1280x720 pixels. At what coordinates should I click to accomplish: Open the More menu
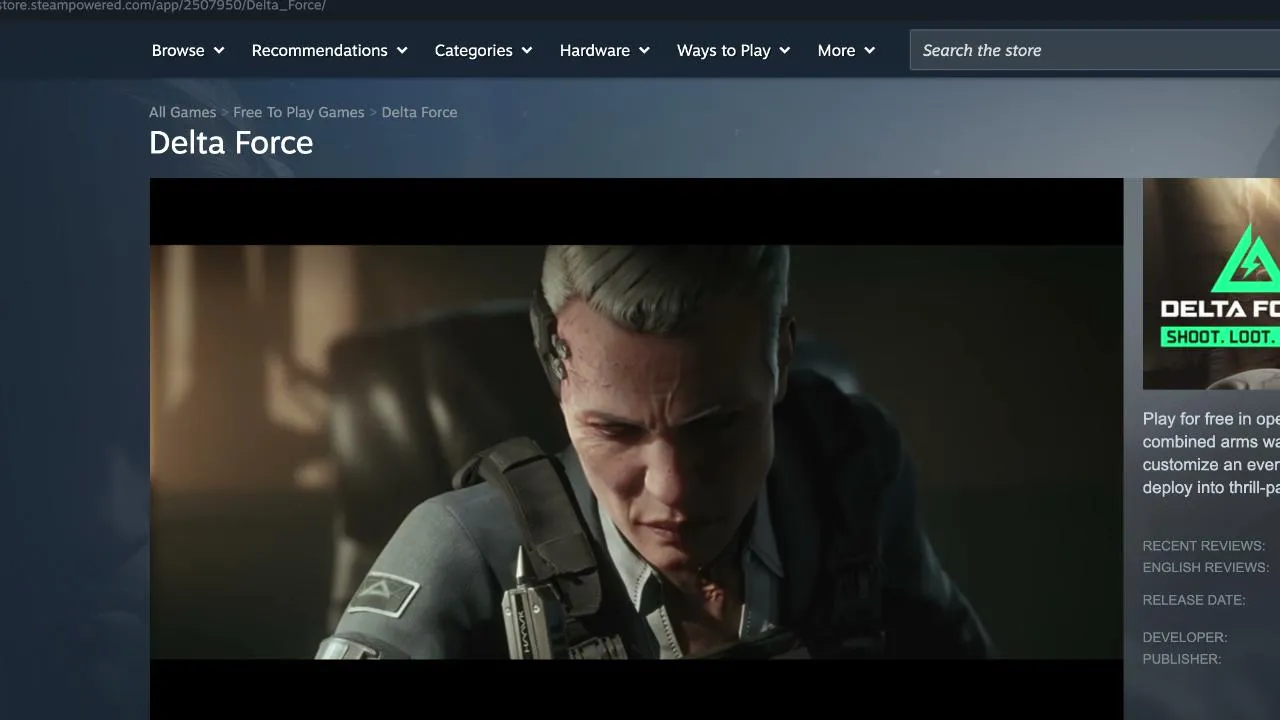846,50
